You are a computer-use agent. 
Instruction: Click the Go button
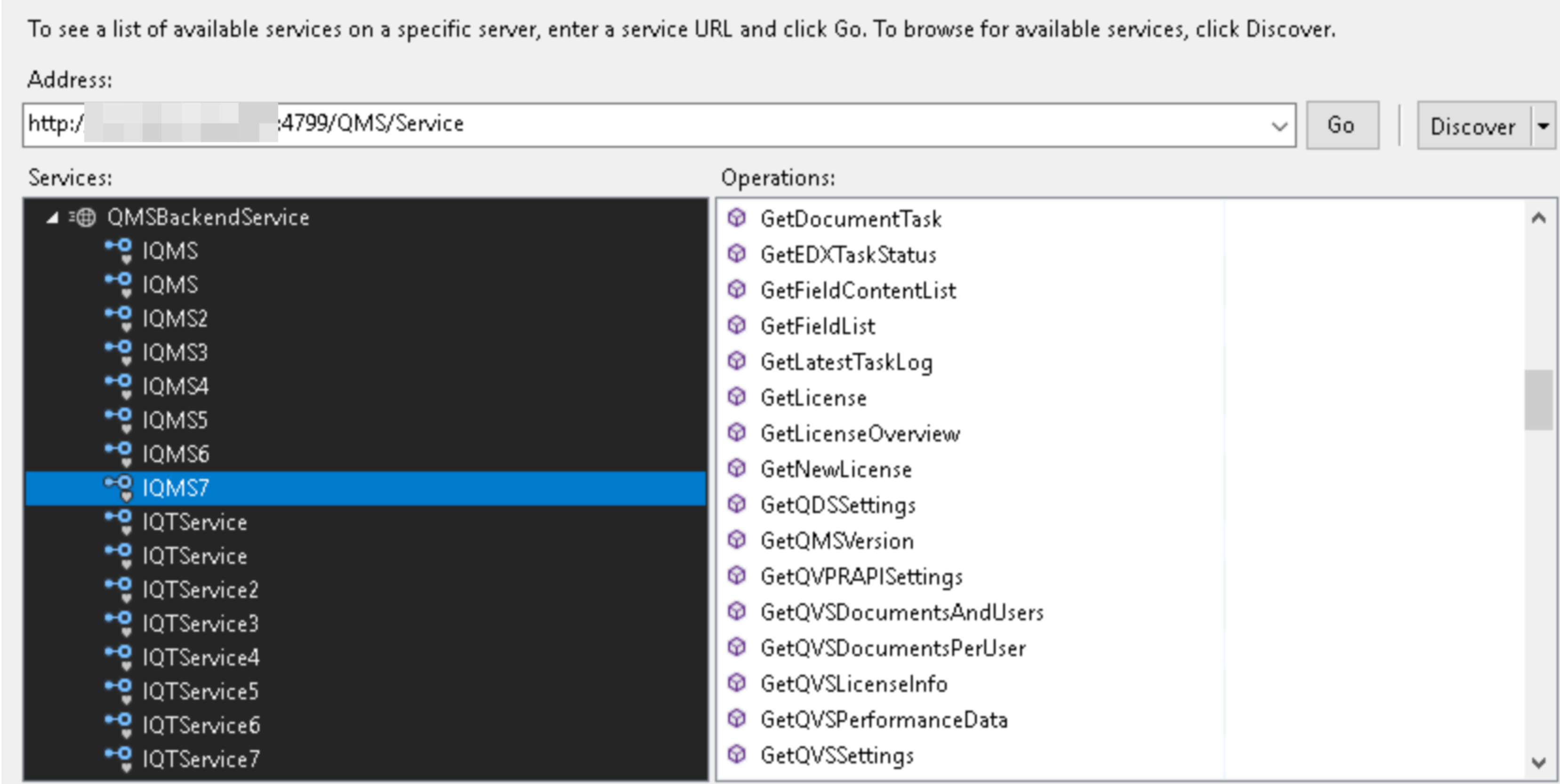[1342, 125]
